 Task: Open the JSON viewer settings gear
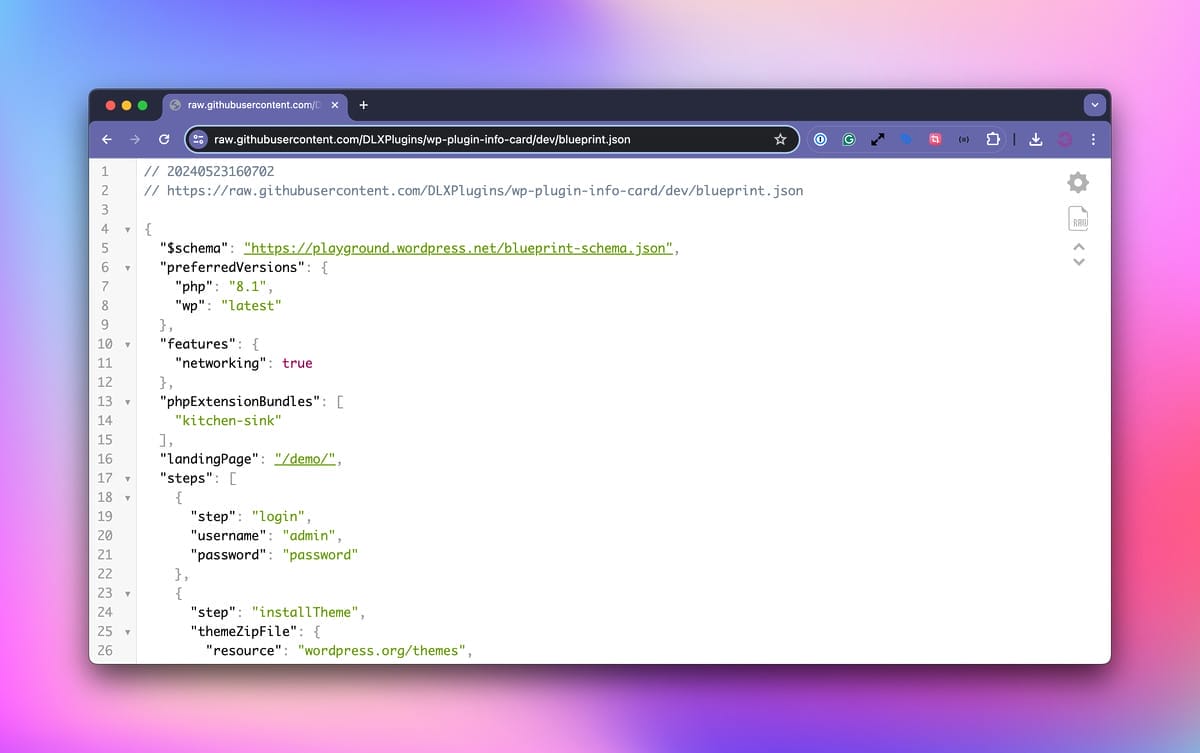click(1077, 182)
